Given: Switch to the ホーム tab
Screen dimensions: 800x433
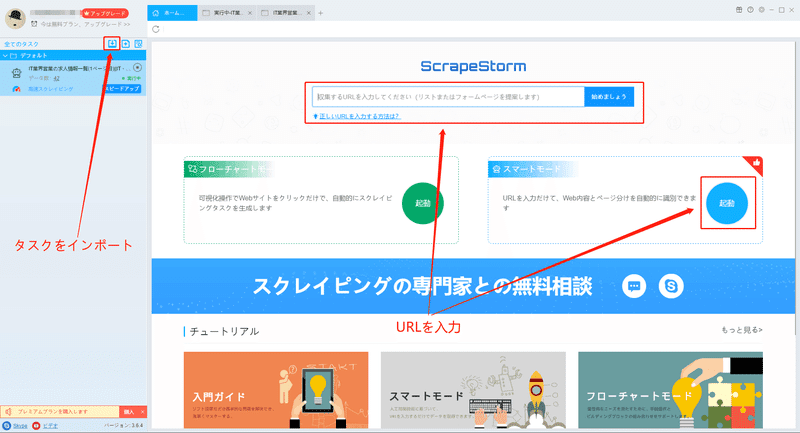Looking at the screenshot, I should click(172, 13).
